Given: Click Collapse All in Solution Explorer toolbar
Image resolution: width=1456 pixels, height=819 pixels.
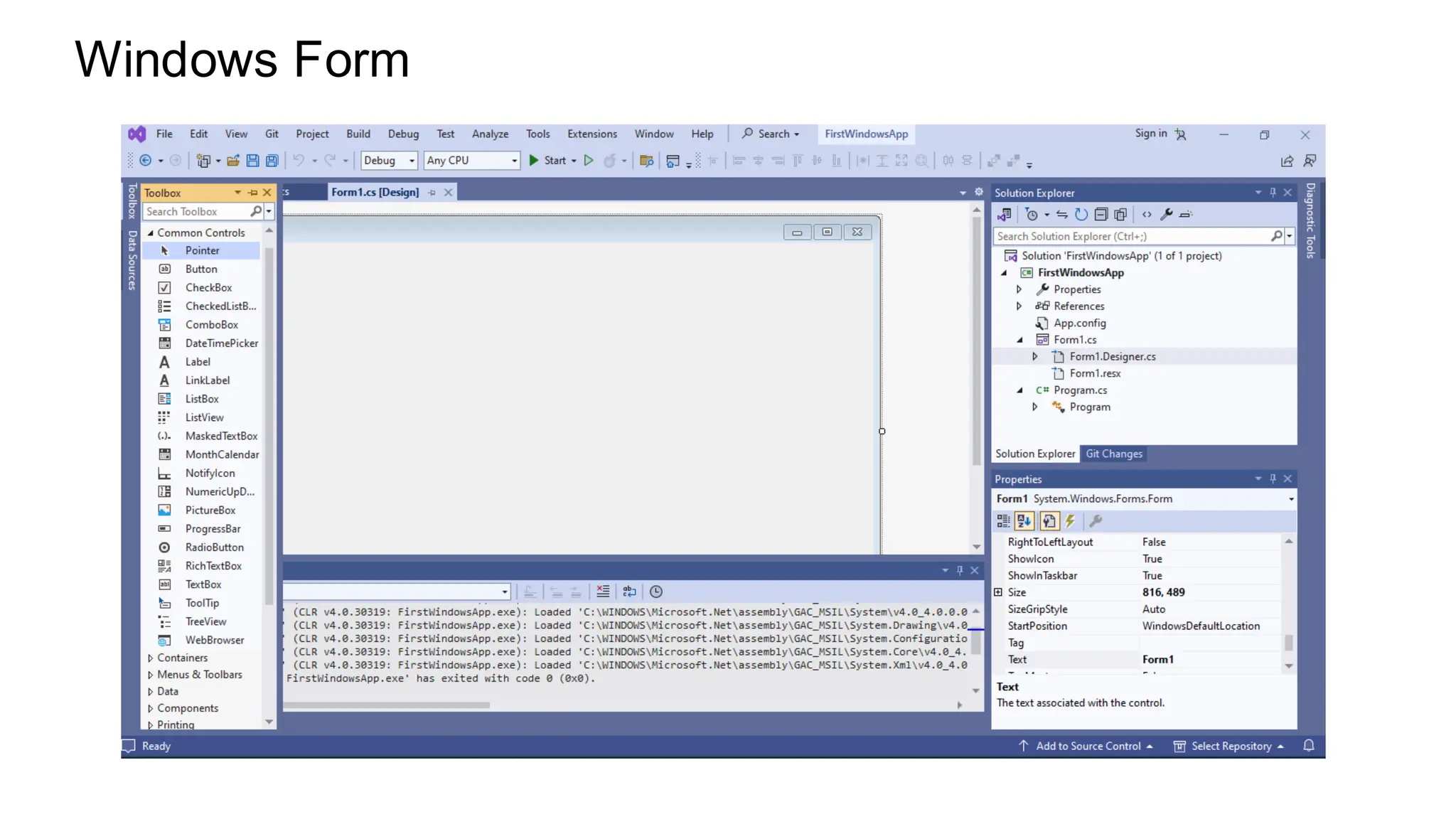Looking at the screenshot, I should pyautogui.click(x=1101, y=214).
